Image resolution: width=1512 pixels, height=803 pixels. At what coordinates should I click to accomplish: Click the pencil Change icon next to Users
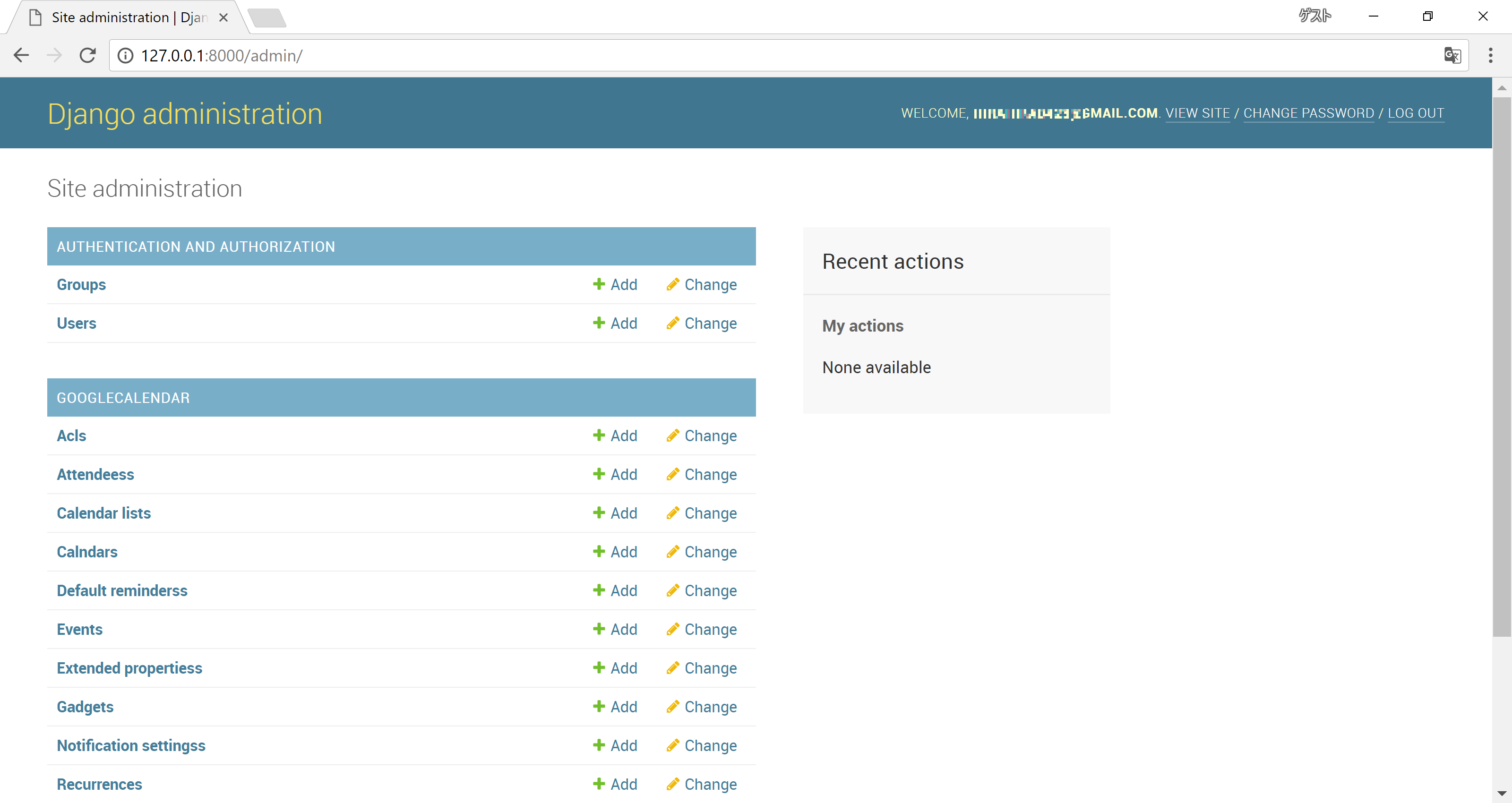(x=673, y=324)
